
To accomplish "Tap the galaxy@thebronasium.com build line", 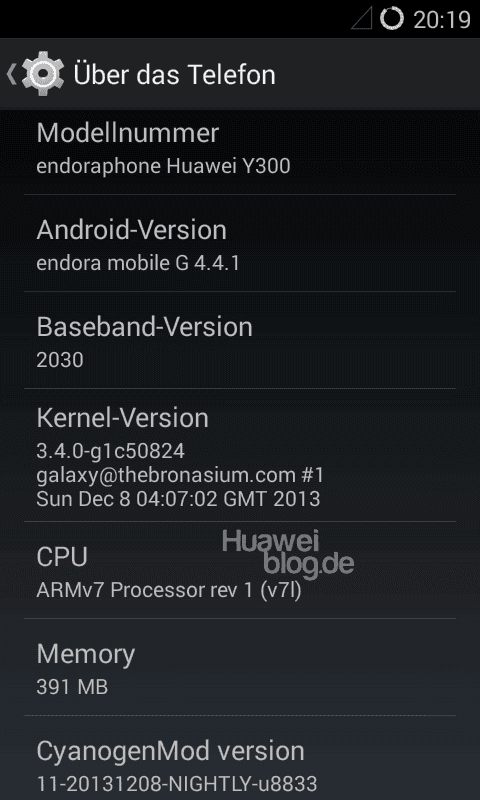I will 180,475.
